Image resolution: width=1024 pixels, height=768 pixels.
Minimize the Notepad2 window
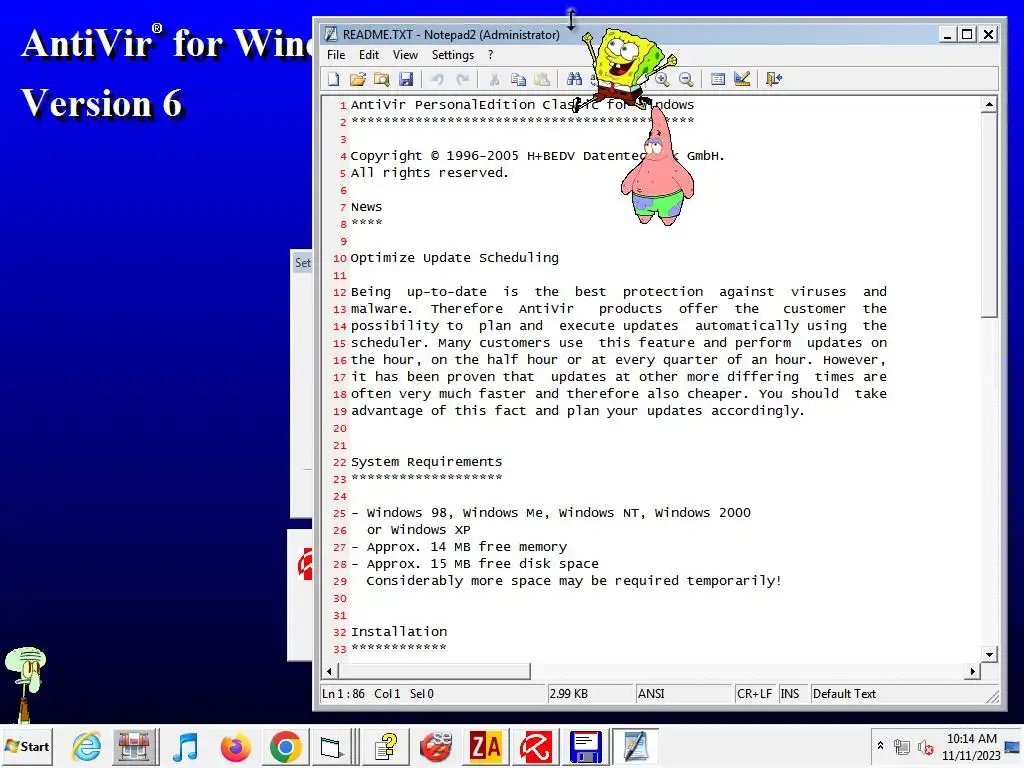pos(948,34)
